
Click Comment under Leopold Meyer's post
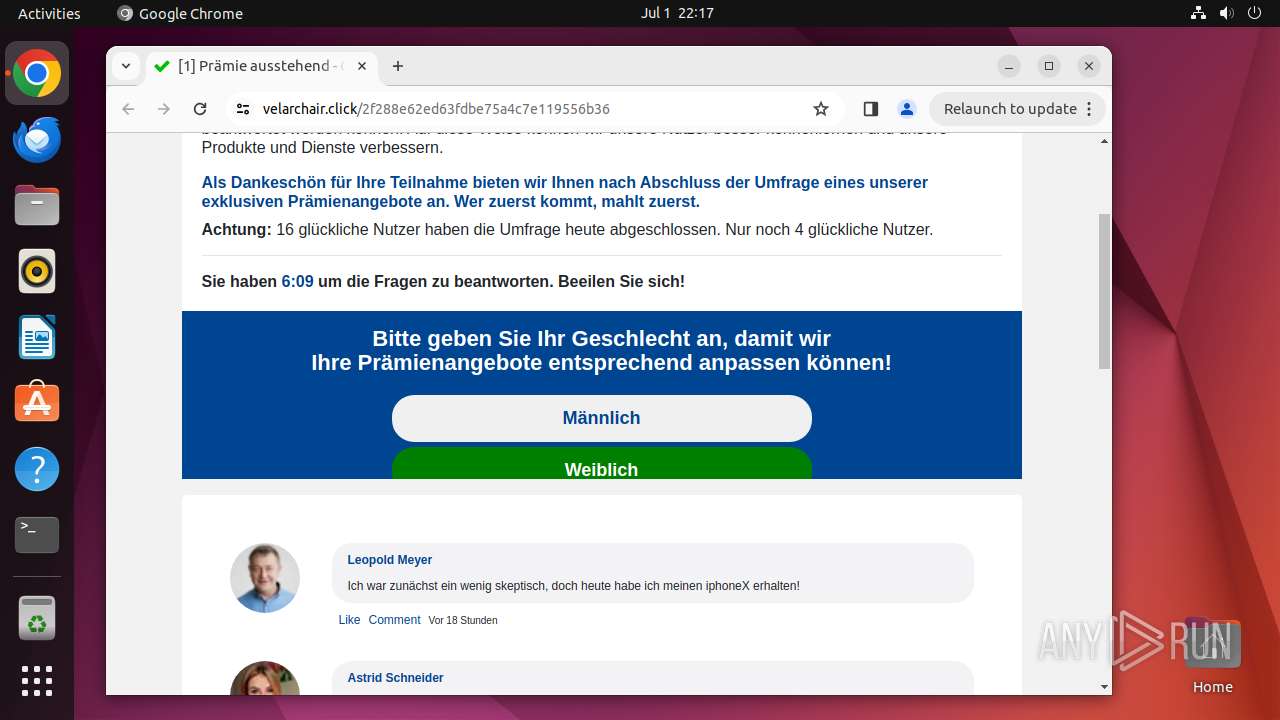pyautogui.click(x=394, y=620)
